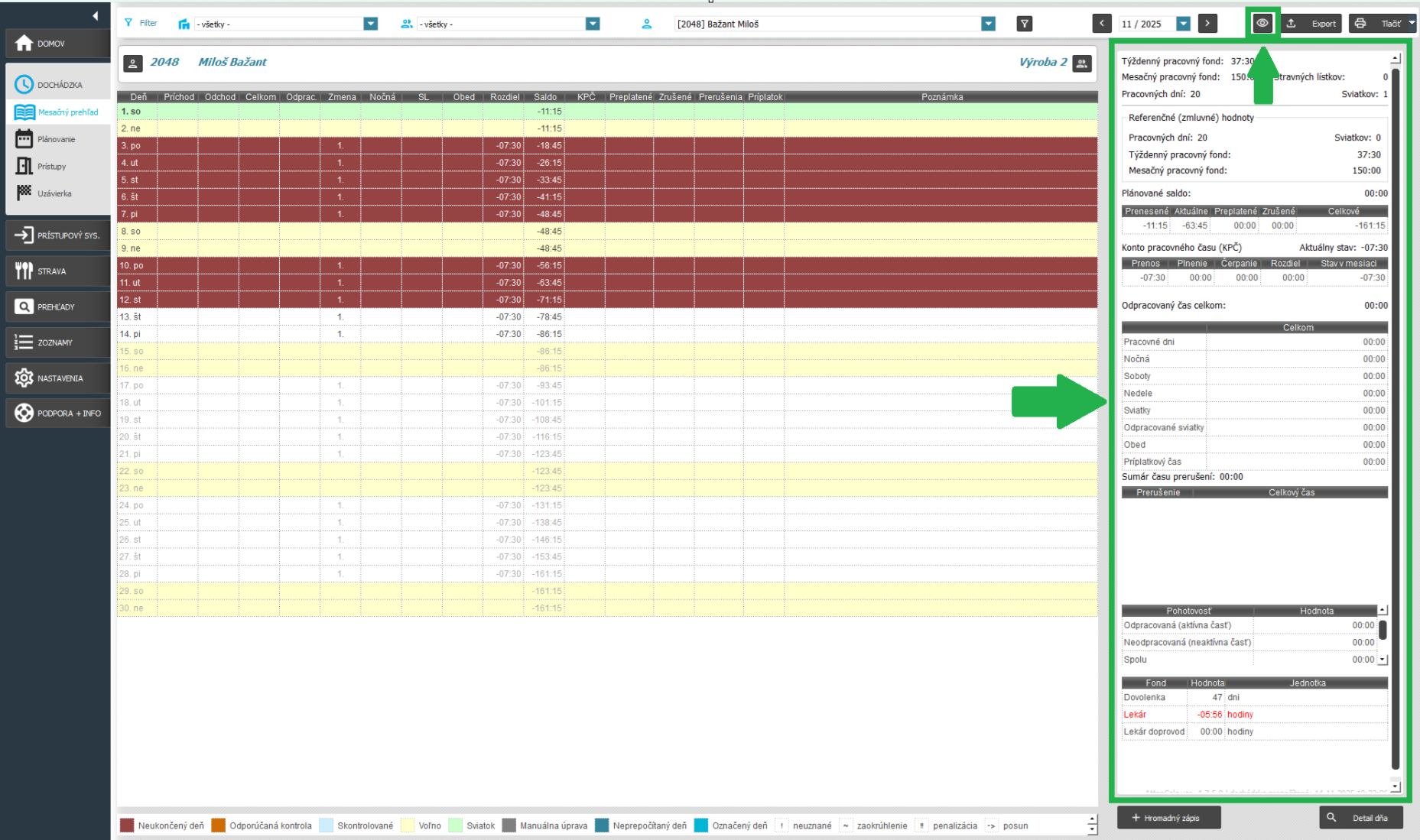1420x840 pixels.
Task: Click the dark funnel filter icon
Action: 1024,24
